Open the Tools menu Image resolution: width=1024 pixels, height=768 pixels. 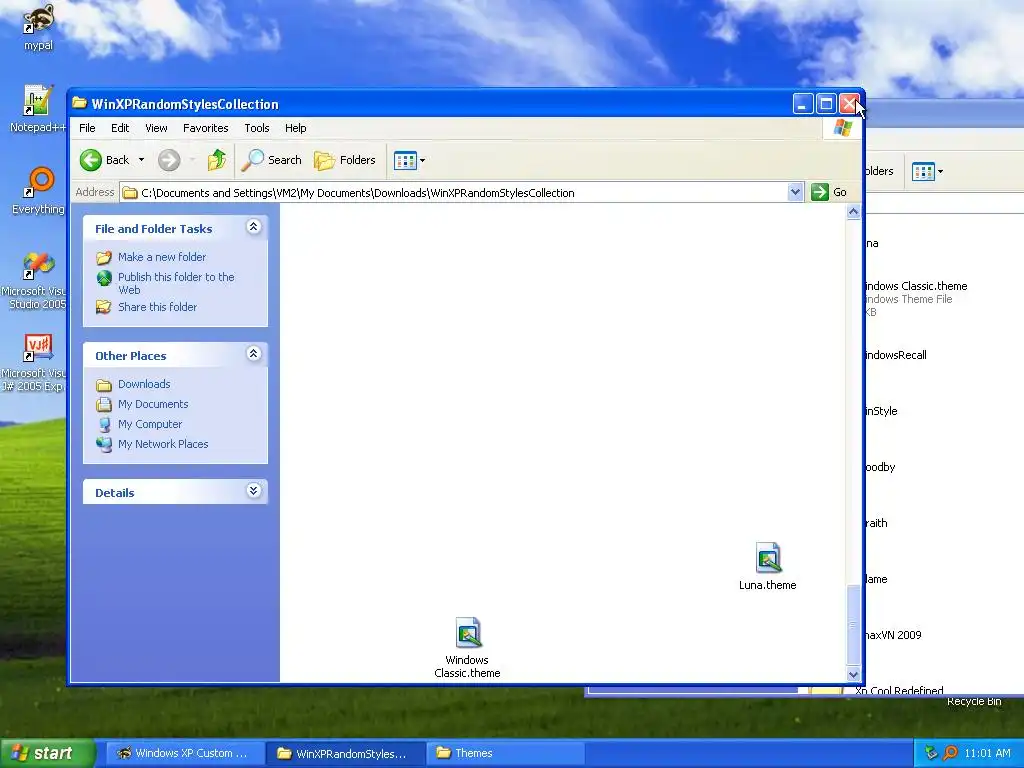(257, 128)
